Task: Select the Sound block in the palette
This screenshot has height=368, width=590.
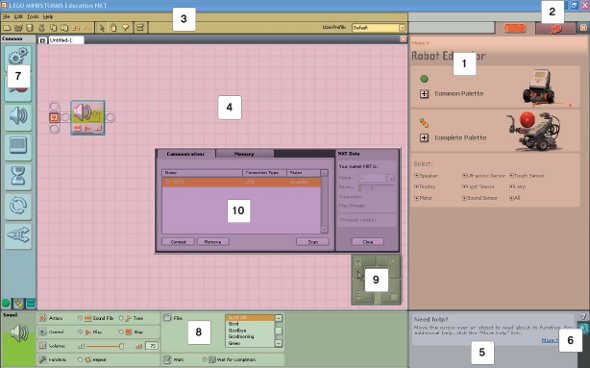Action: point(18,117)
